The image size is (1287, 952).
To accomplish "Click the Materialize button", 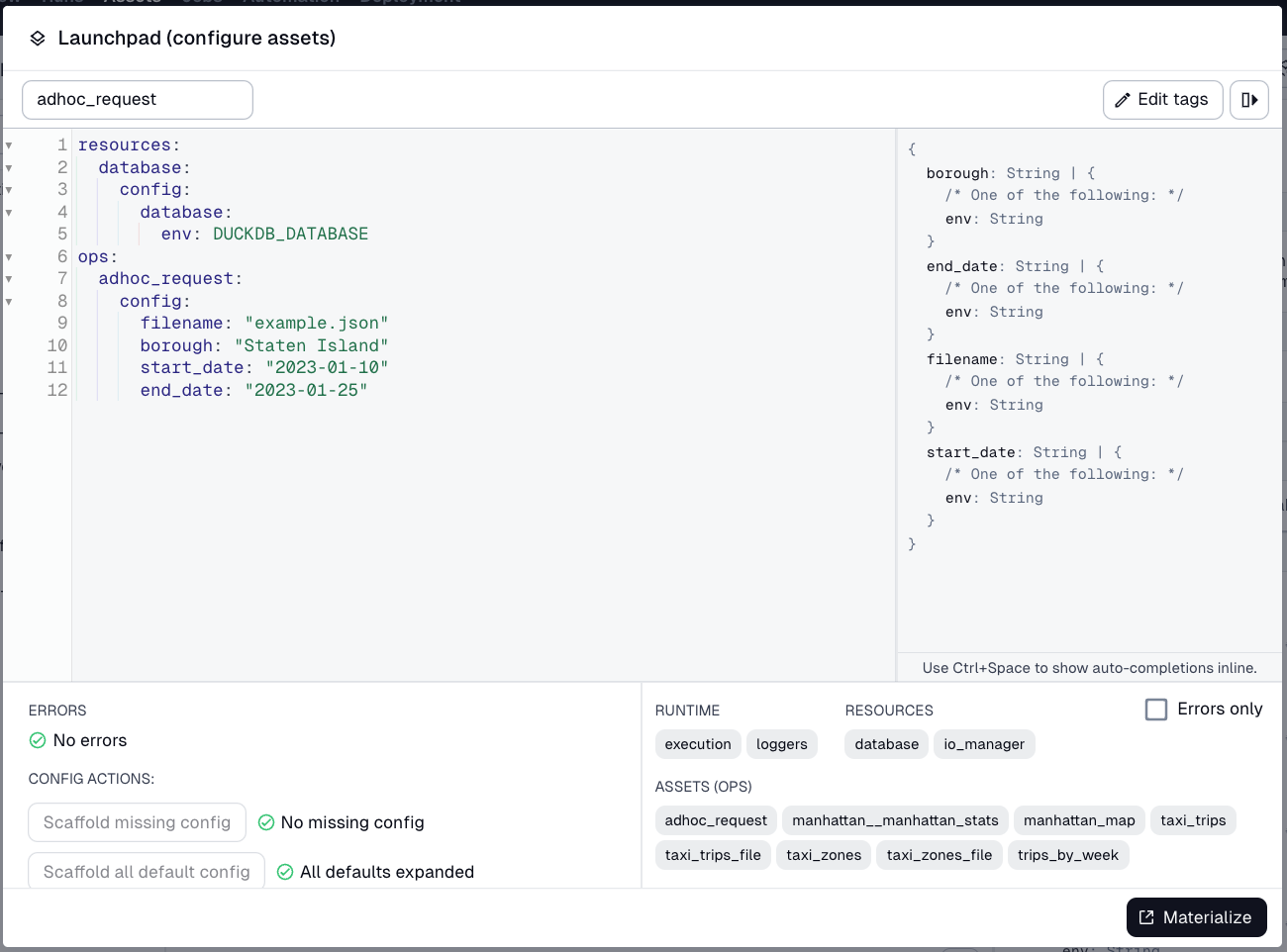I will (1196, 917).
